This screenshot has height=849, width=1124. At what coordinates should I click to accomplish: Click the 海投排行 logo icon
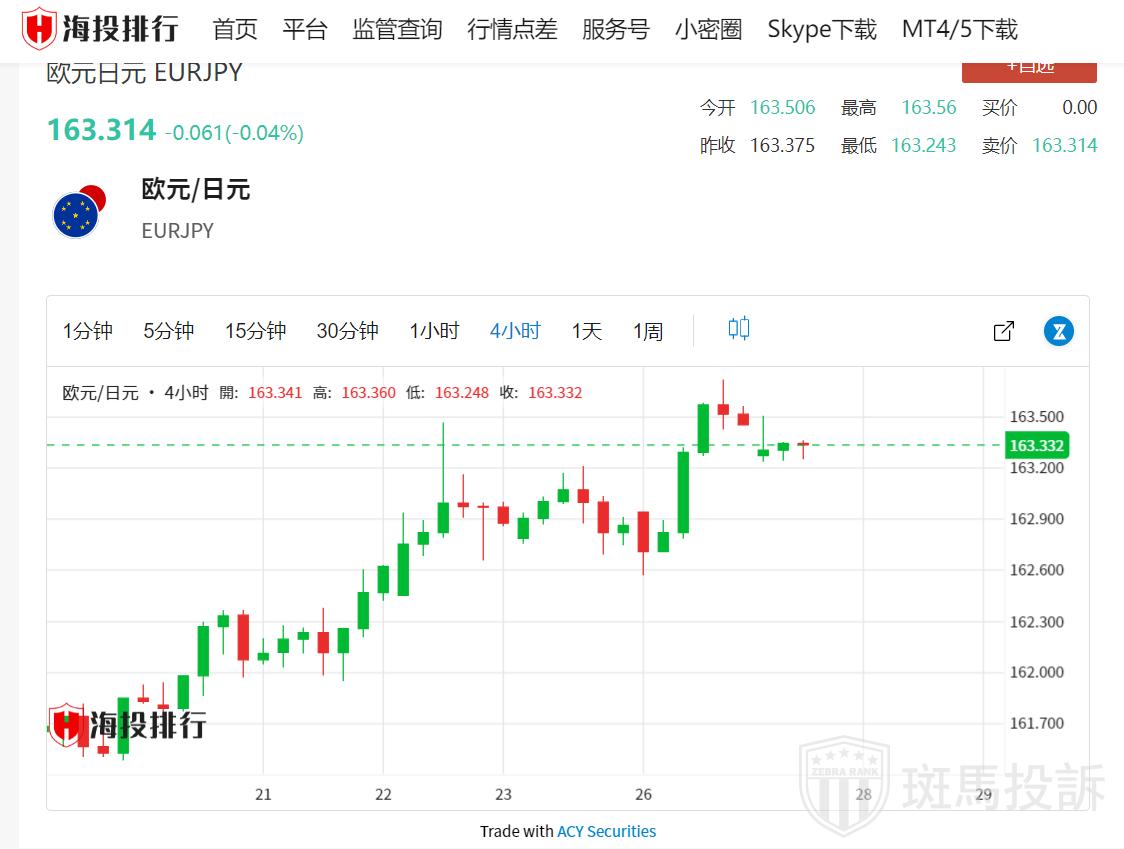tap(40, 29)
